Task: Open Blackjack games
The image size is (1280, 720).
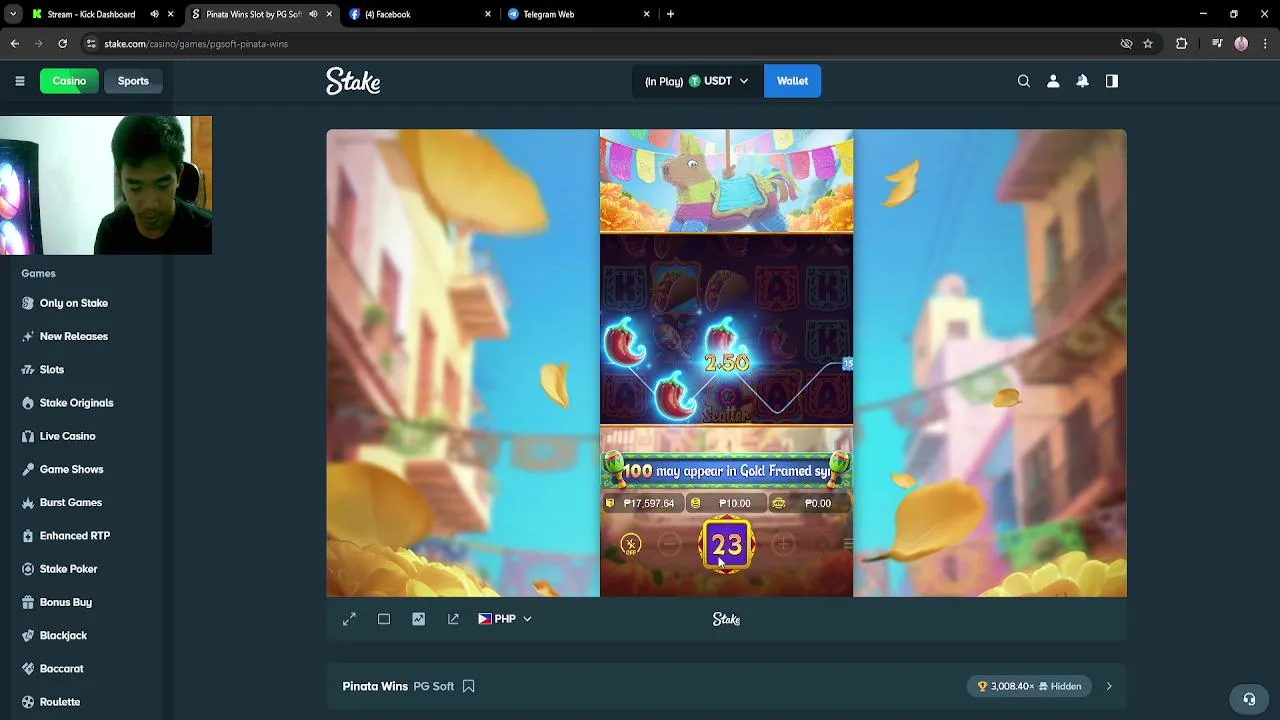Action: click(63, 635)
